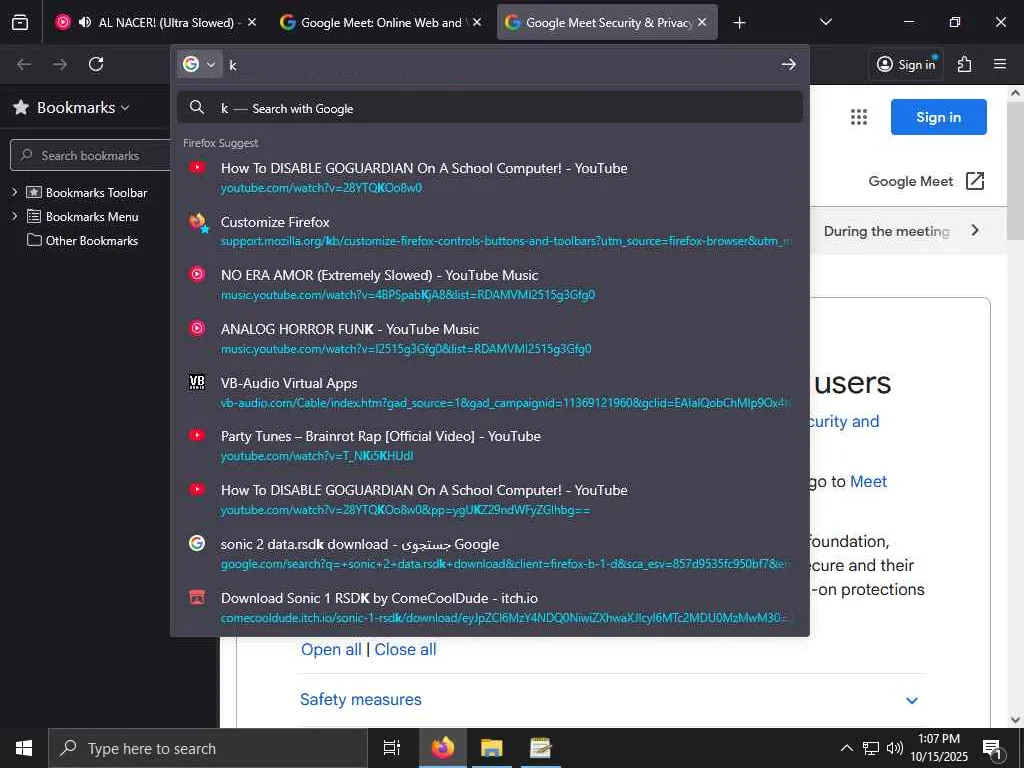Click the Close all link
The height and width of the screenshot is (768, 1024).
click(405, 649)
